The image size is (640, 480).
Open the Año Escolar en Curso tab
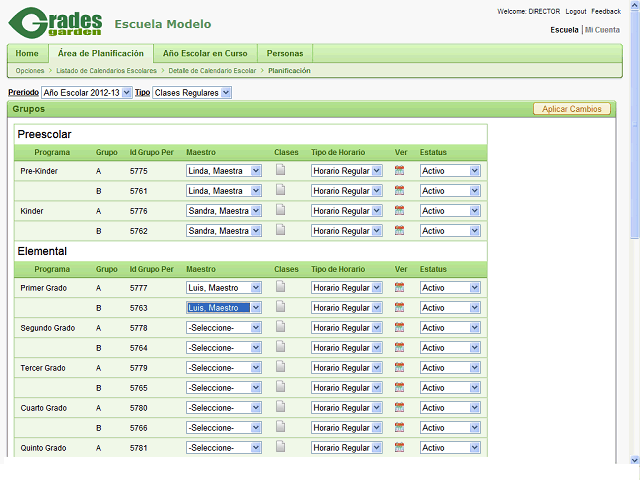point(205,53)
